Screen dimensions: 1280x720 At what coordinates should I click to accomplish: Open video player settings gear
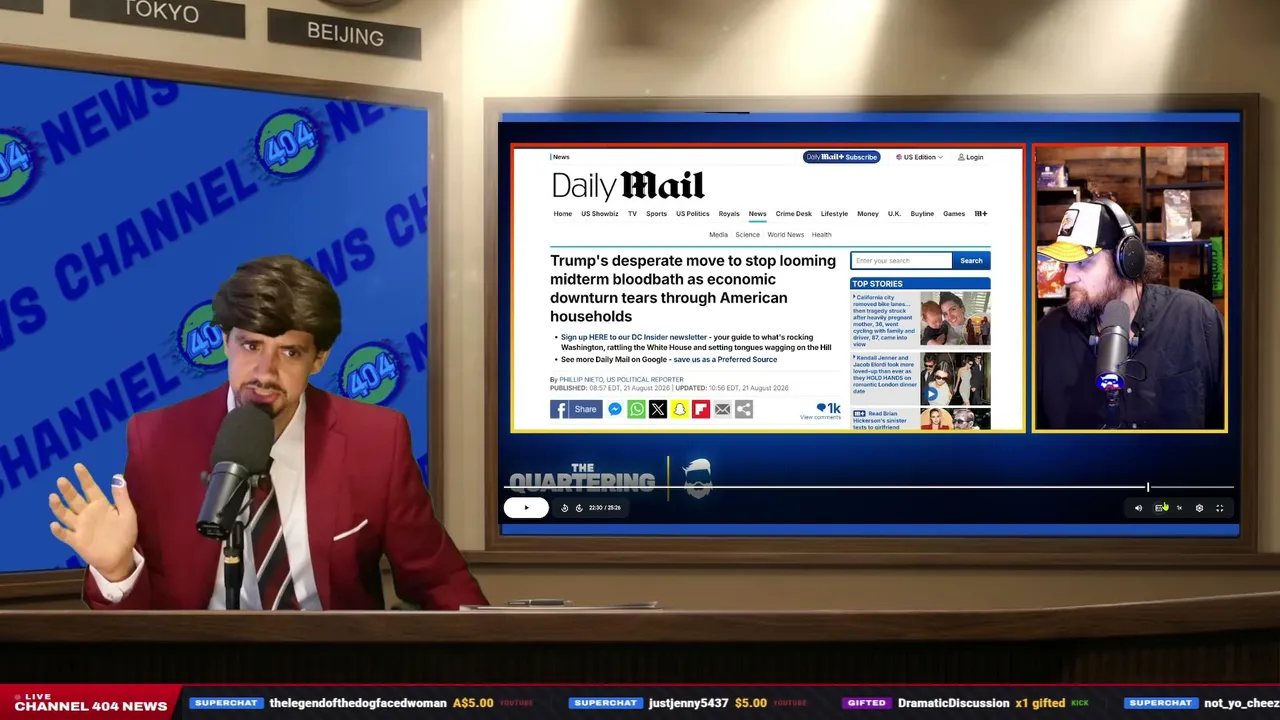[1199, 508]
